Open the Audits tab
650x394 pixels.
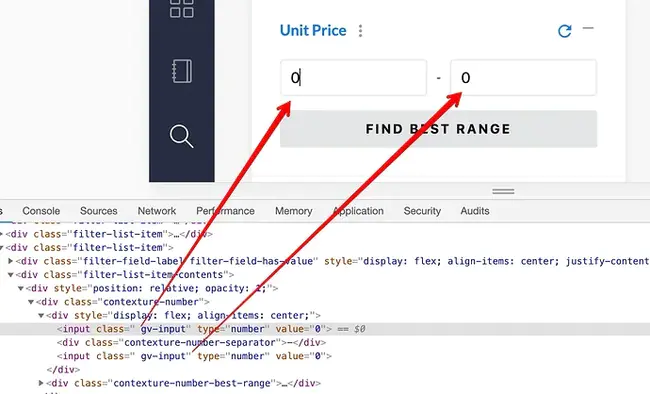click(x=475, y=211)
